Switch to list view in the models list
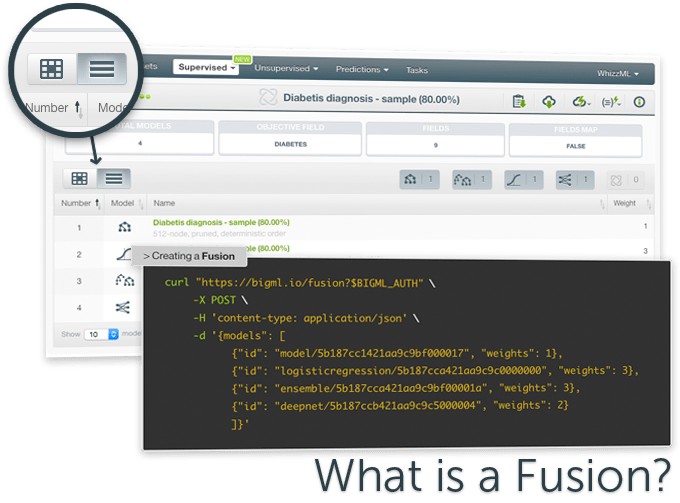This screenshot has width=680, height=503. click(114, 178)
